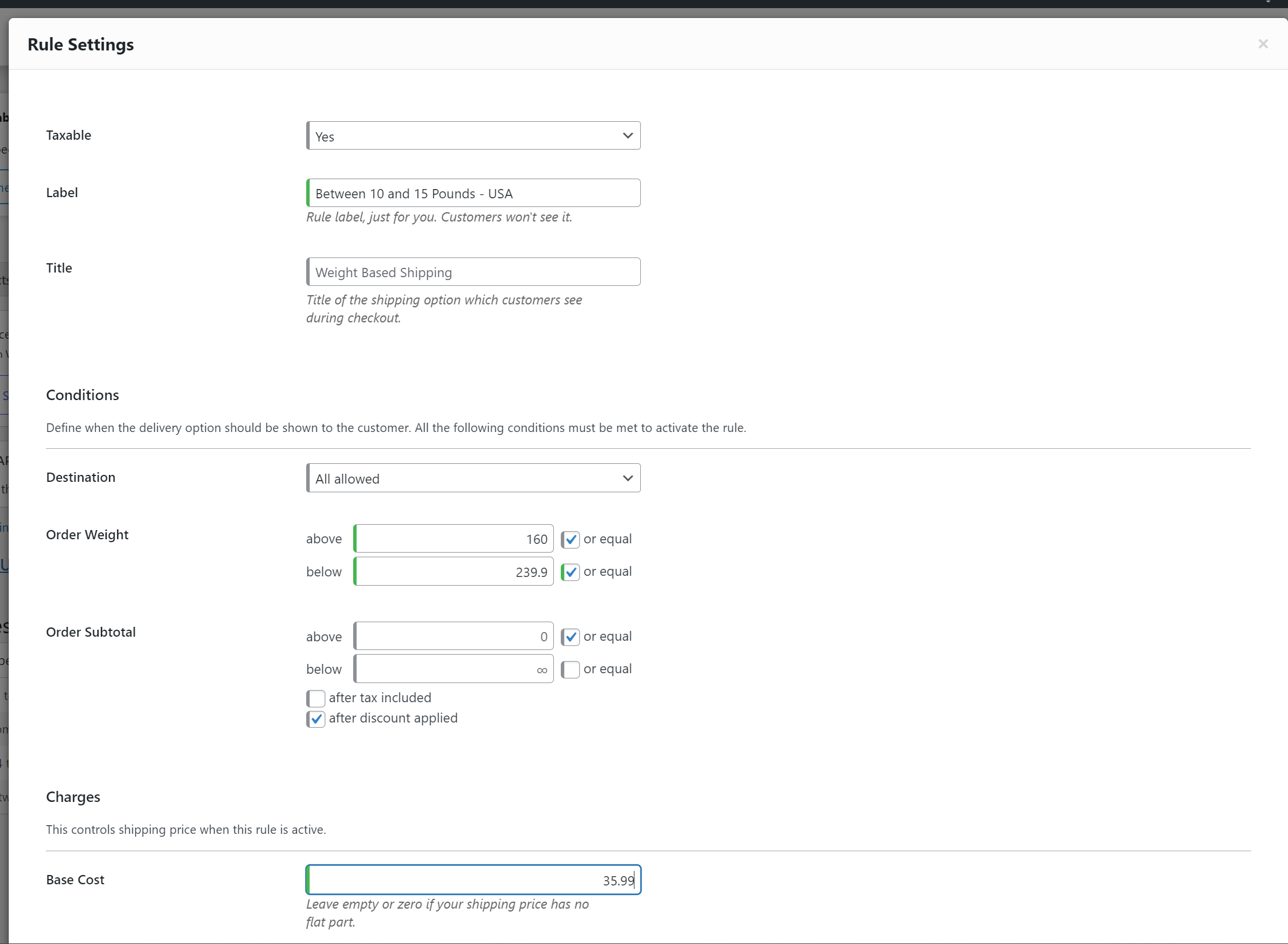Click the Destination dropdown chevron arrow
Viewport: 1288px width, 944px height.
tap(627, 478)
